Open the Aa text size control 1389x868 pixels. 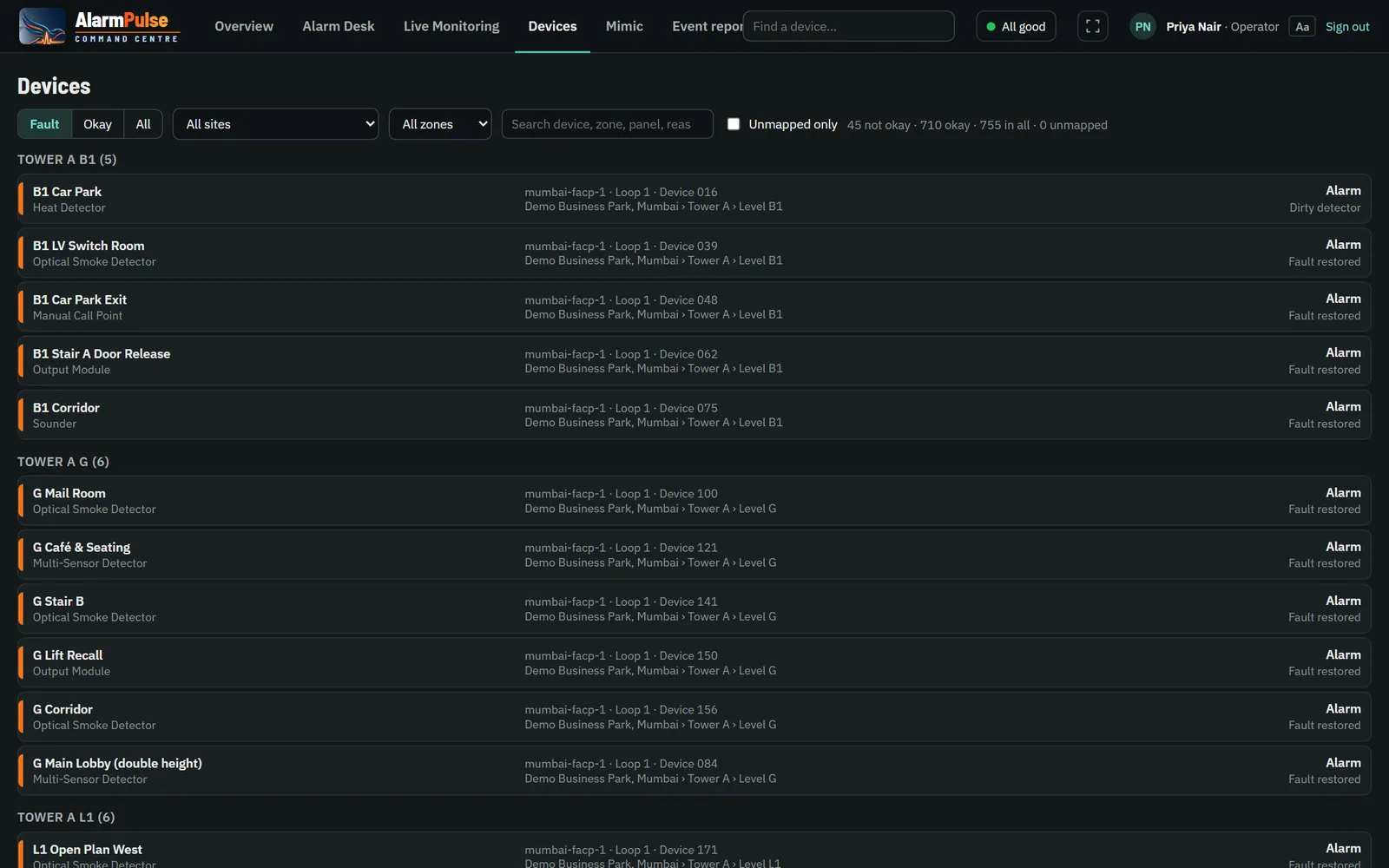[1301, 27]
